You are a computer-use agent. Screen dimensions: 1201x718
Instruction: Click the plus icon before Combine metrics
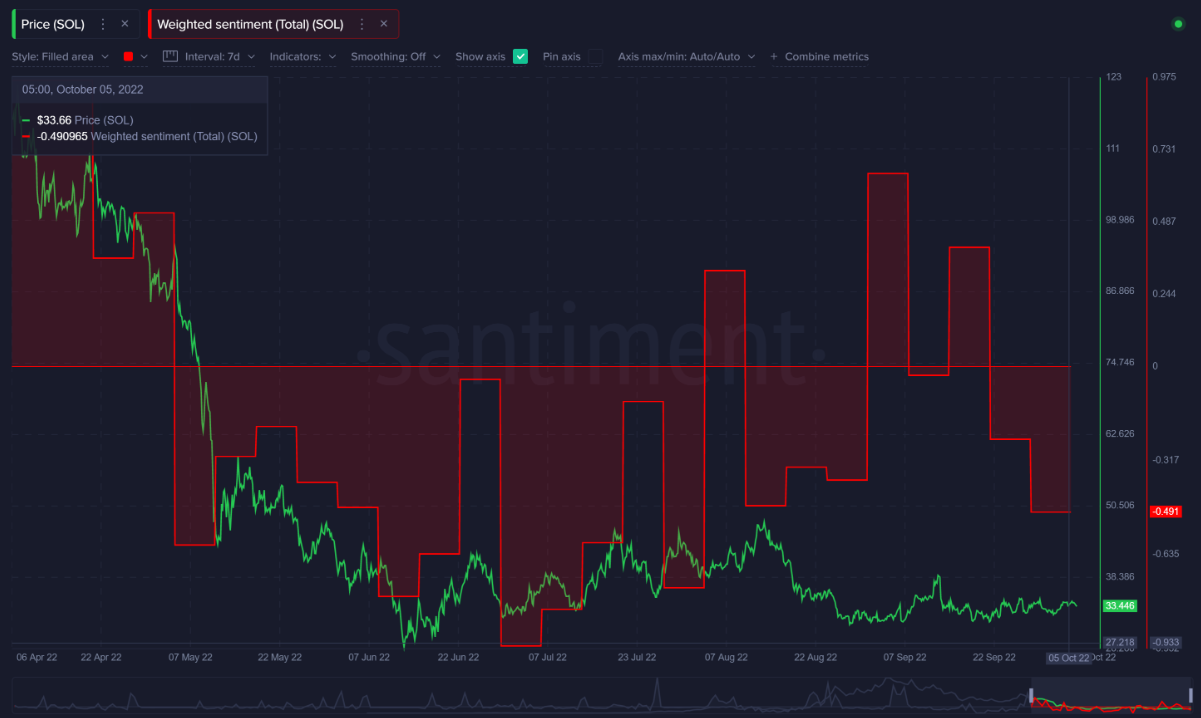[x=772, y=57]
